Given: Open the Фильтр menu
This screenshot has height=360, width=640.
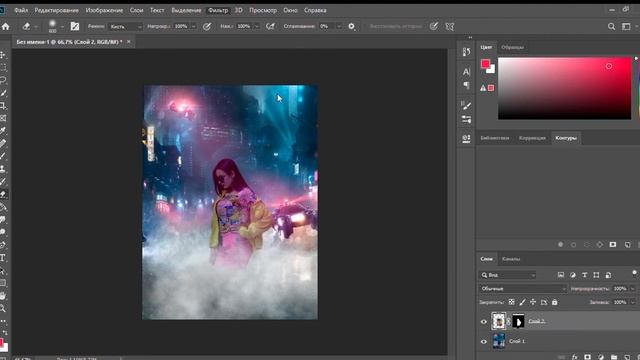Looking at the screenshot, I should pos(218,10).
